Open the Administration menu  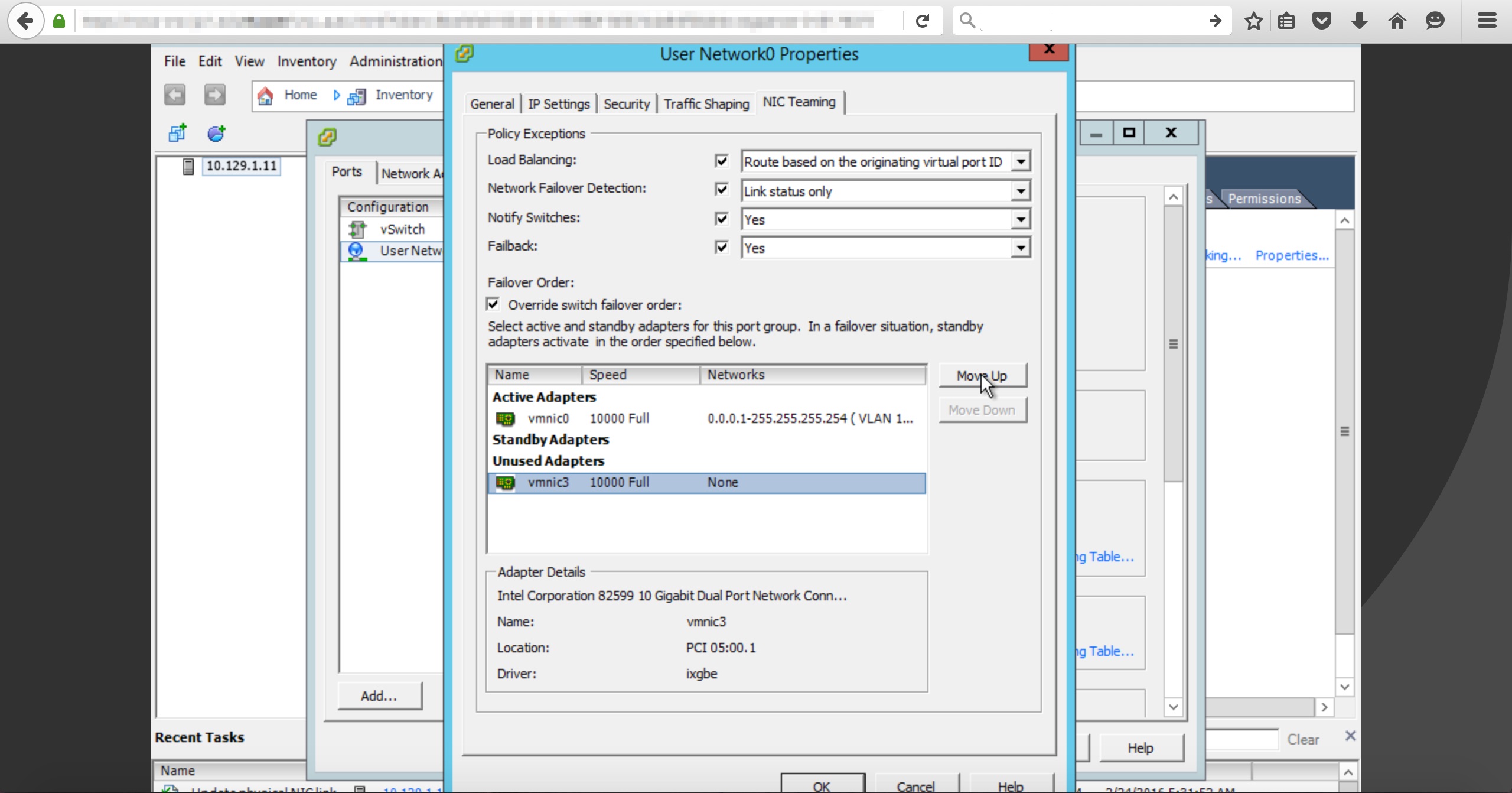tap(395, 61)
